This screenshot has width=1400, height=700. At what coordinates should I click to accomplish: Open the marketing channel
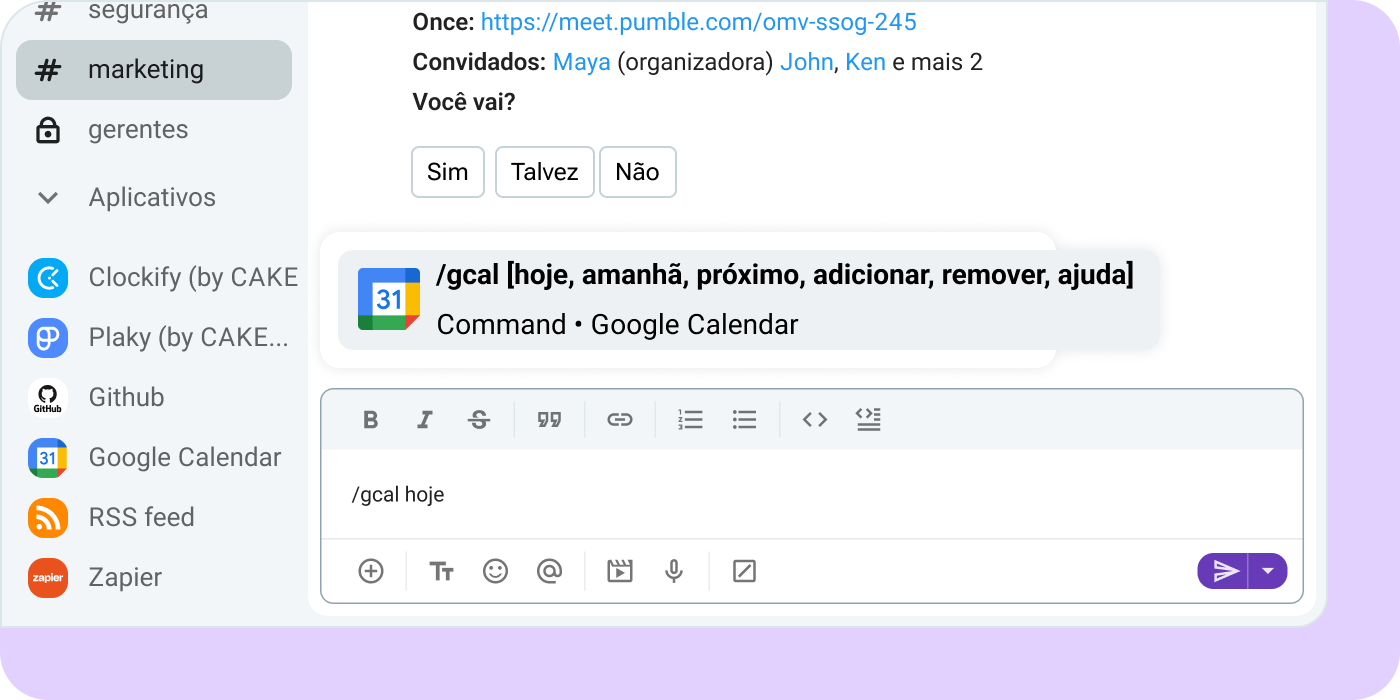coord(146,70)
